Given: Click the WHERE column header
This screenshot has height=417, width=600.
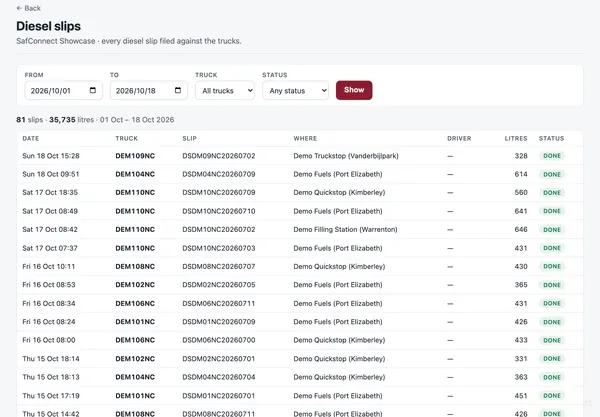Looking at the screenshot, I should click(305, 138).
